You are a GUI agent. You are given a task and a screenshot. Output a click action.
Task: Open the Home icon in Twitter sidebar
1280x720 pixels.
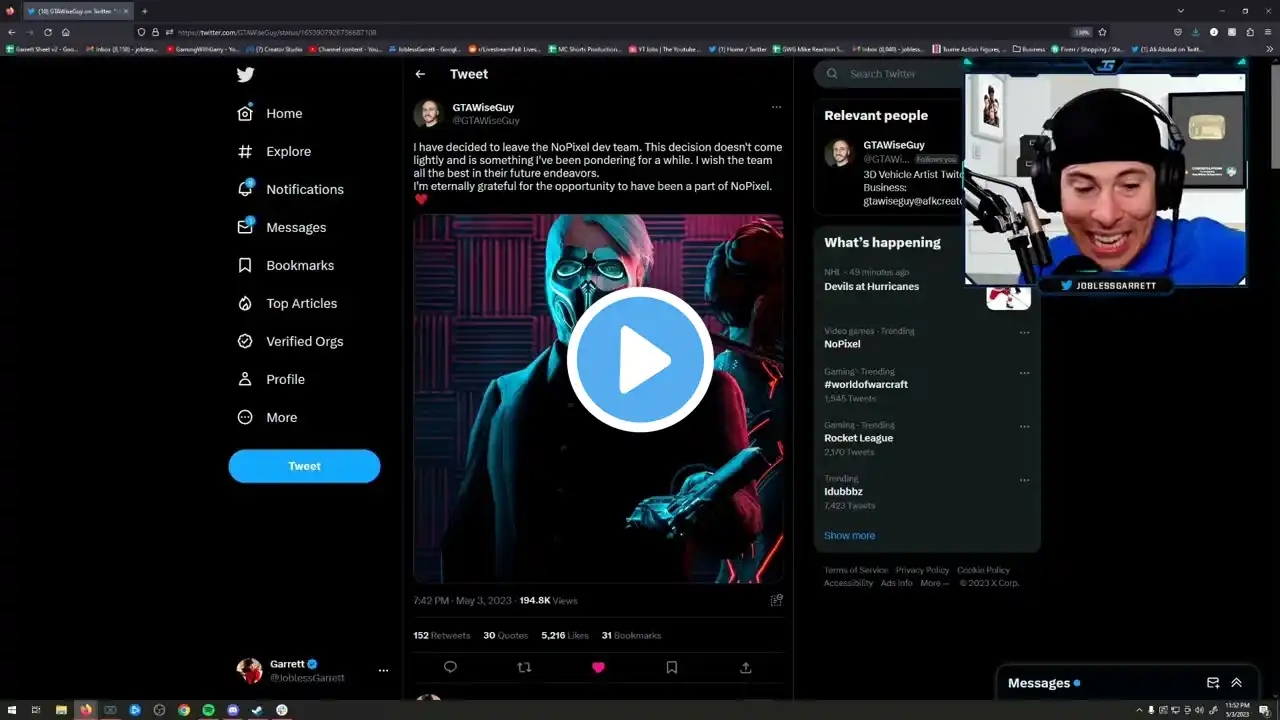pyautogui.click(x=245, y=113)
